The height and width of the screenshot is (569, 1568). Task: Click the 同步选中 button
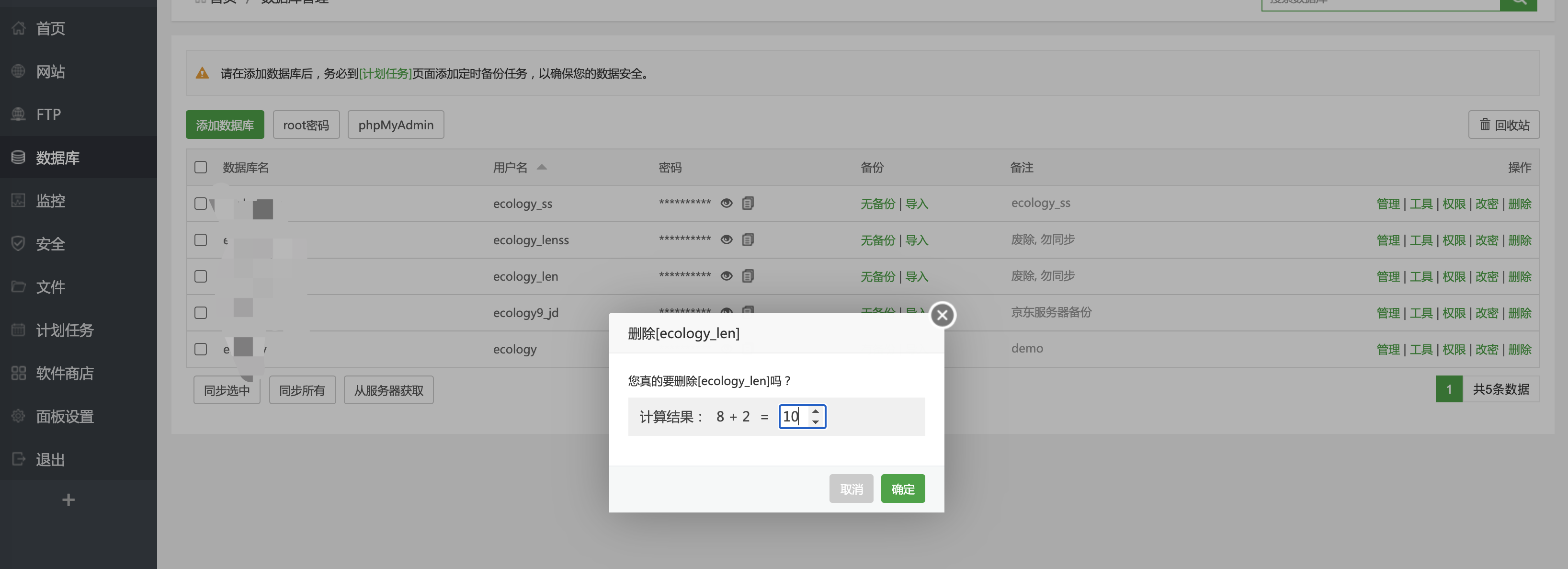pos(227,390)
